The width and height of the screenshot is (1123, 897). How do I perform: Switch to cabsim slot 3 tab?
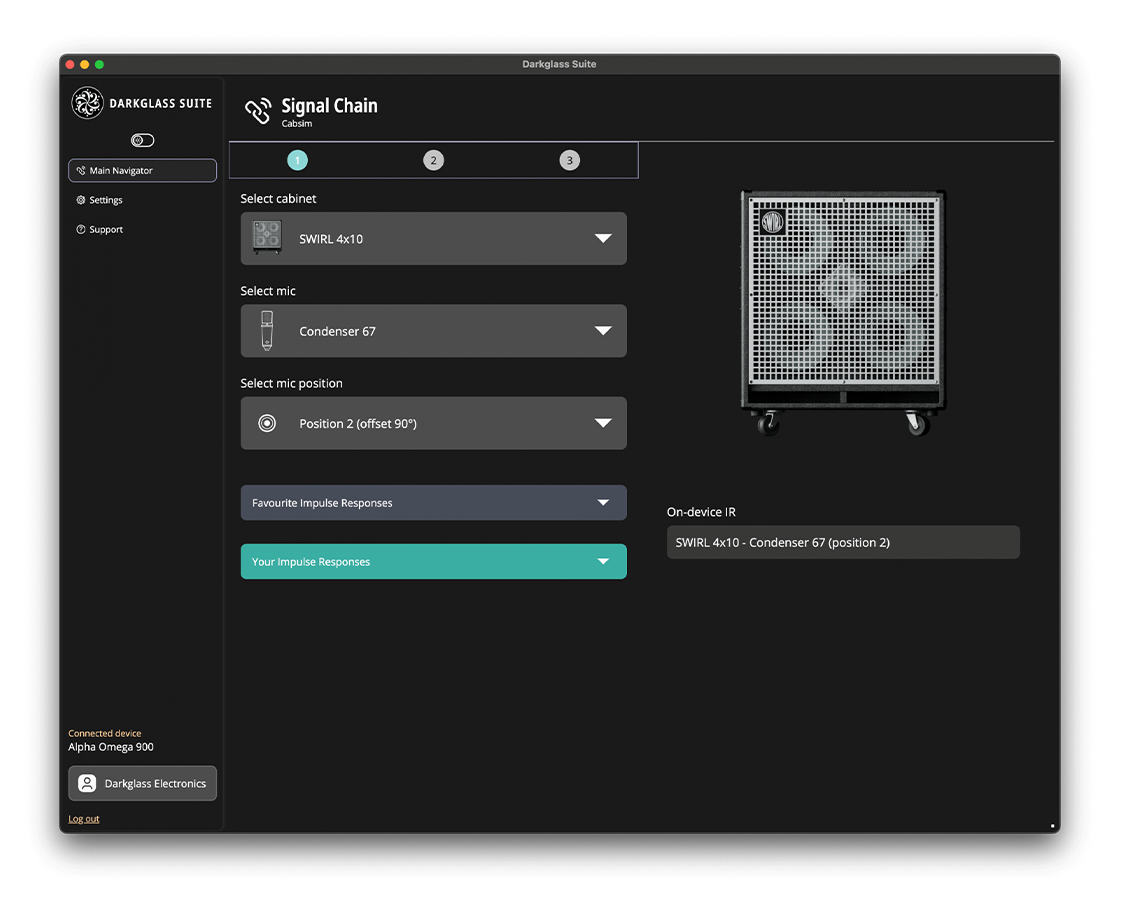click(569, 160)
